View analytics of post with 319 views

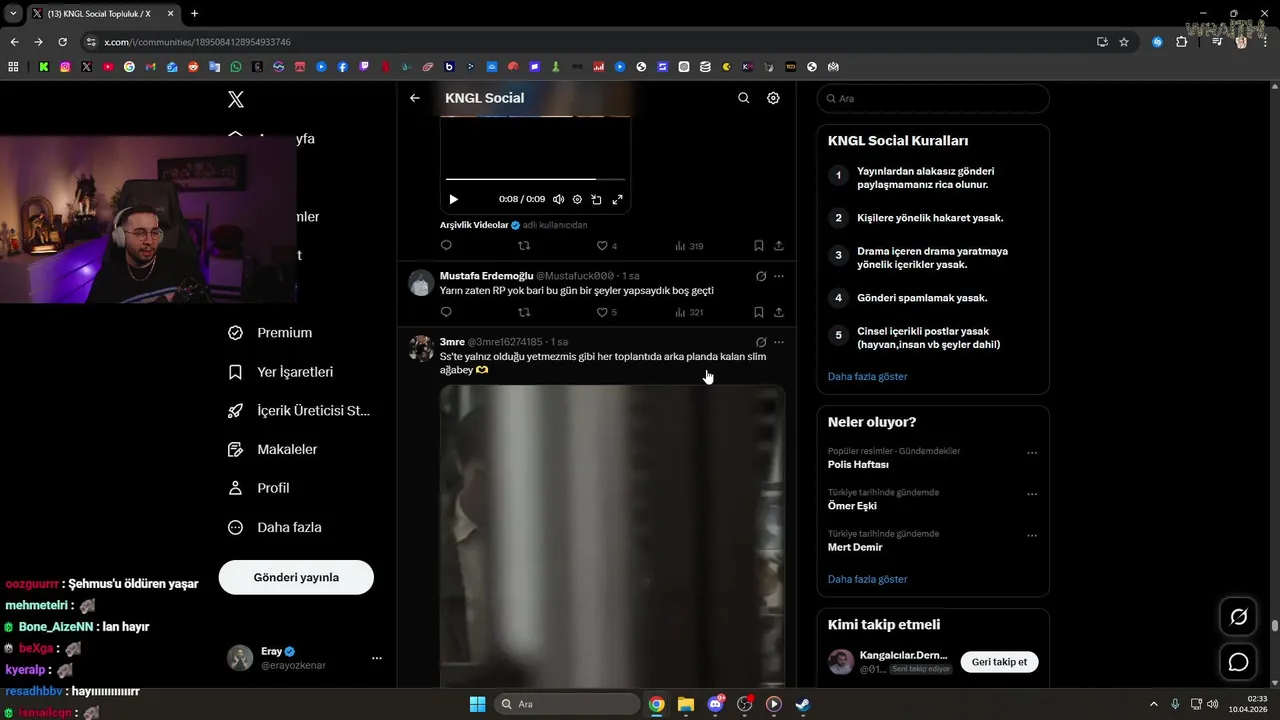tap(689, 245)
